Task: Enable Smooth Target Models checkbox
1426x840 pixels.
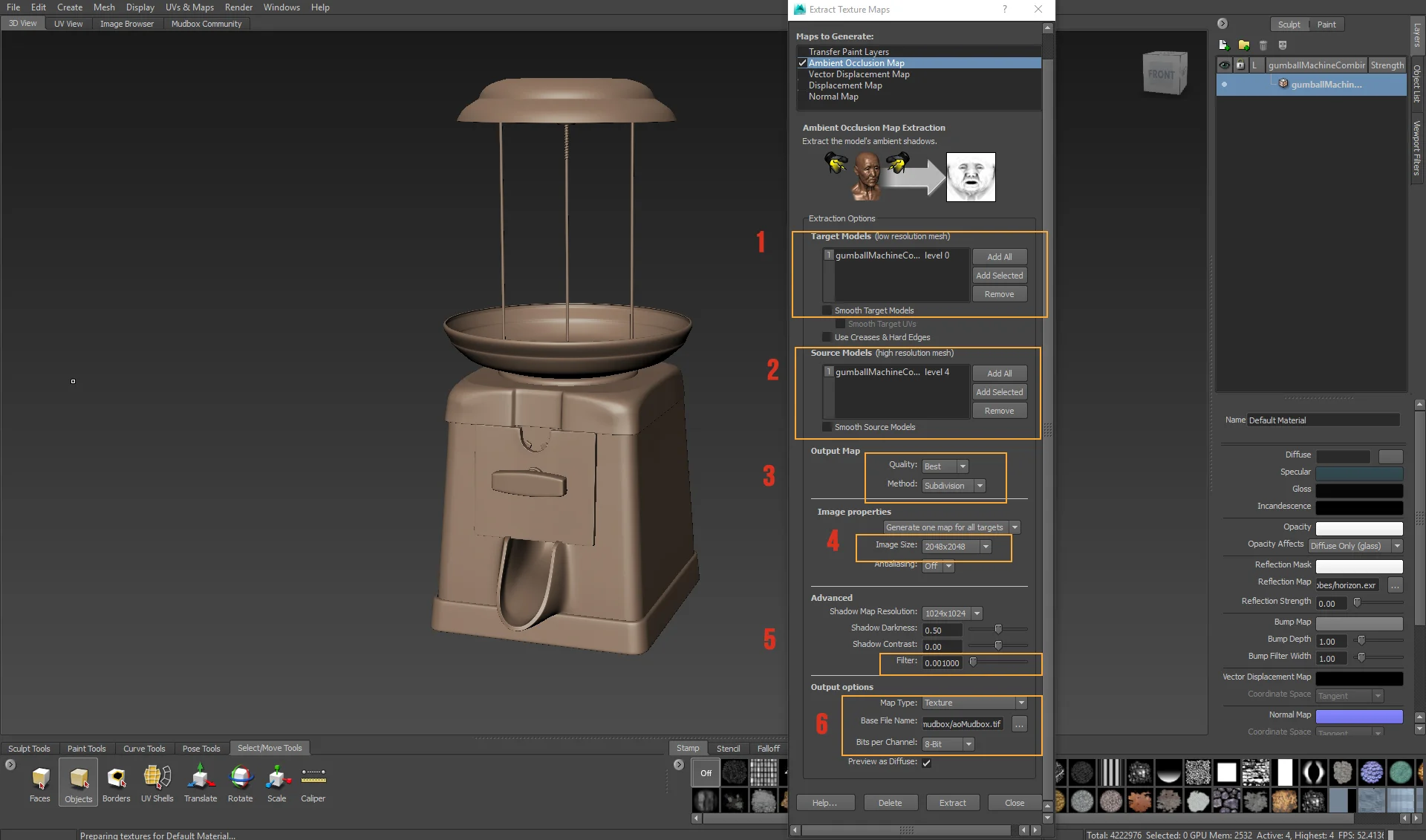Action: [x=827, y=310]
